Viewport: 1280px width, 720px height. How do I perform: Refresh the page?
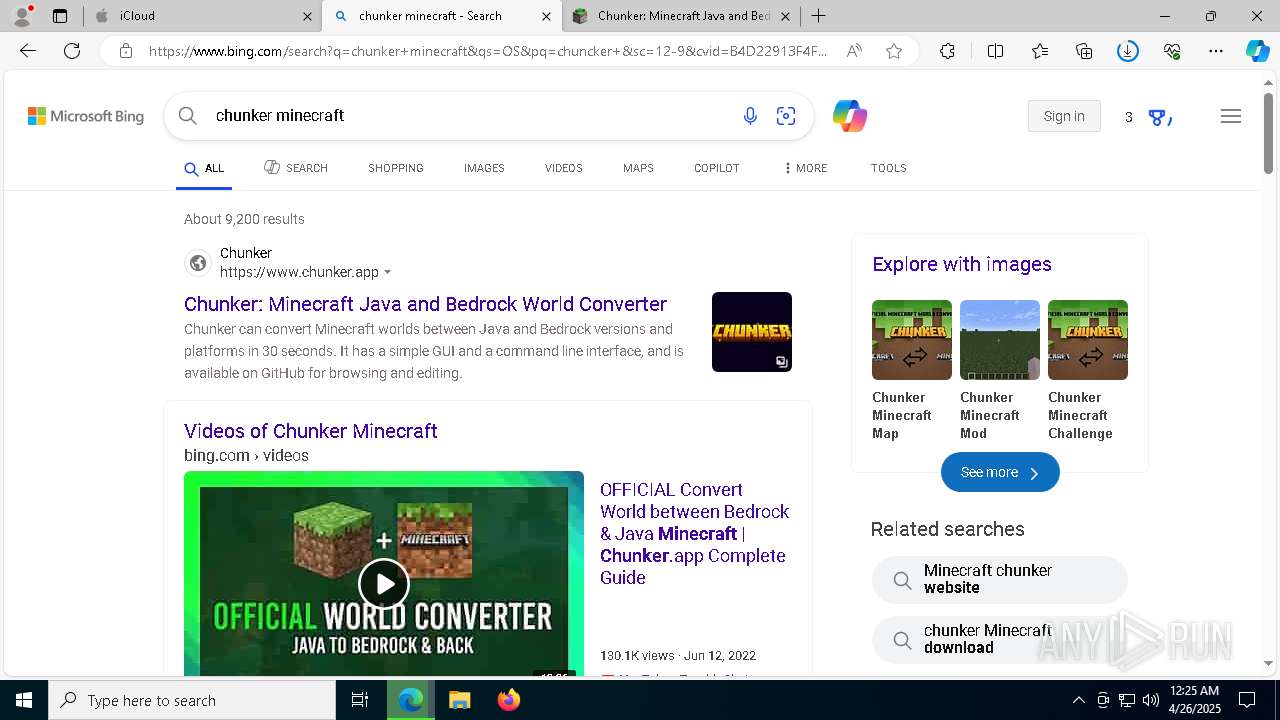[x=72, y=51]
